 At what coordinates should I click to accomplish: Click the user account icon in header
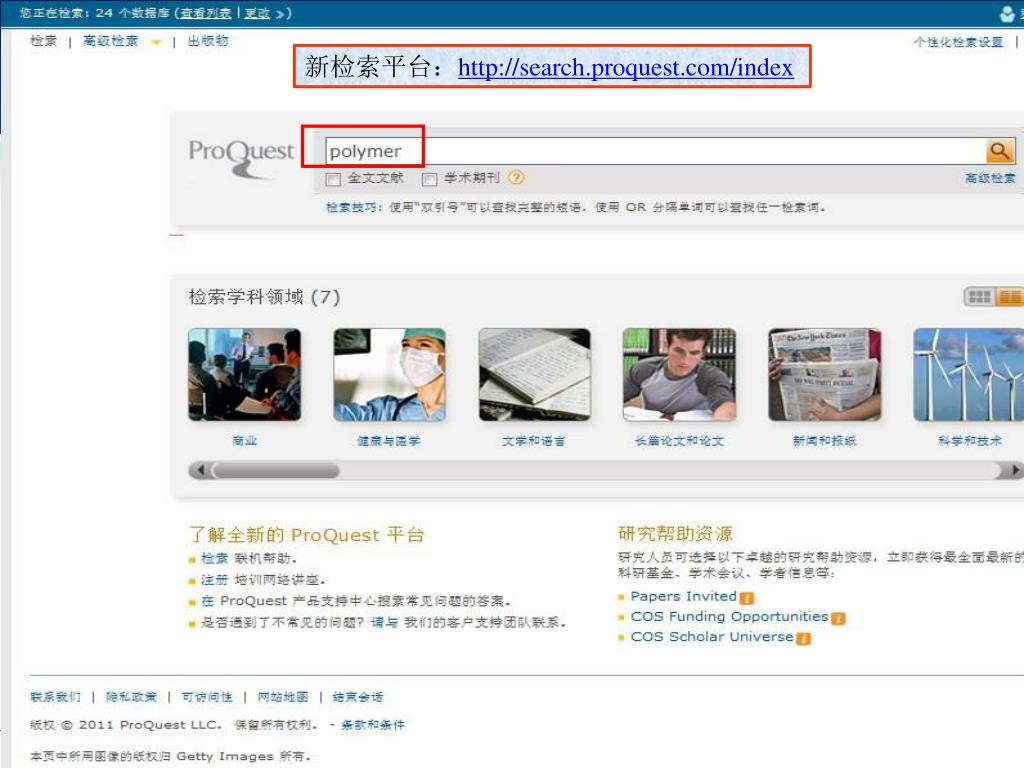(1007, 13)
